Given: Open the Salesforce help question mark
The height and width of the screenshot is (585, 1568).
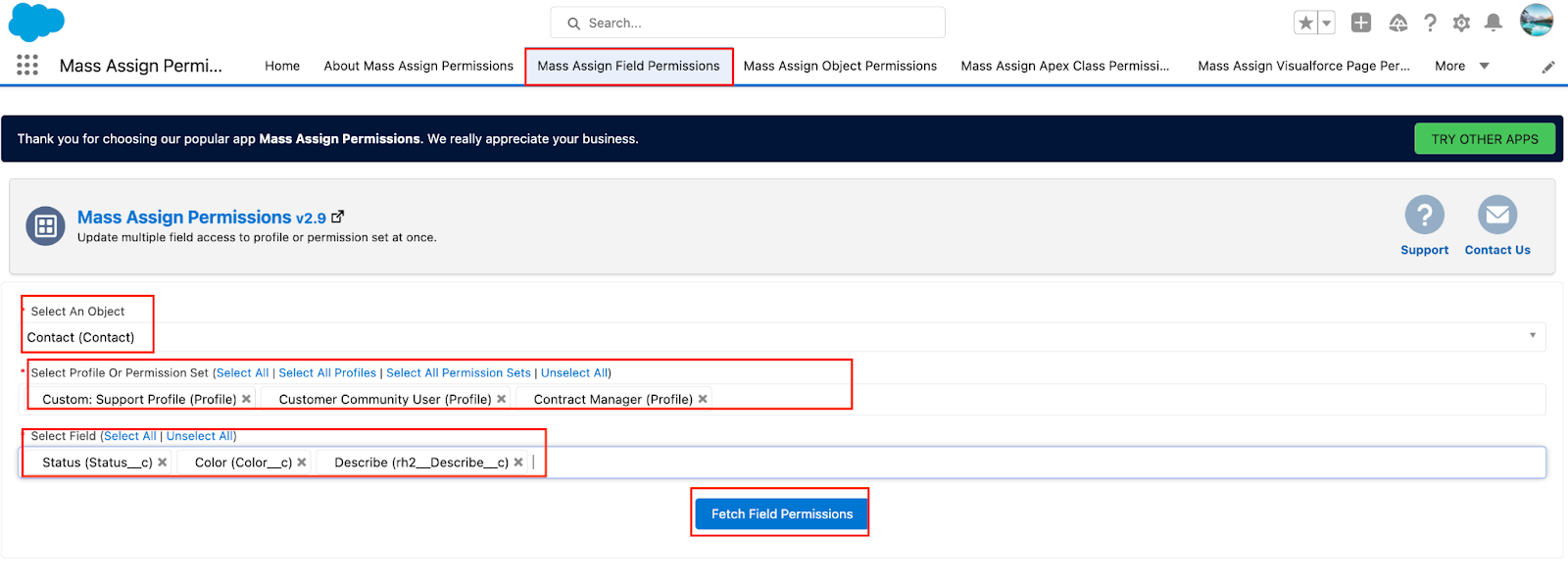Looking at the screenshot, I should [x=1431, y=23].
